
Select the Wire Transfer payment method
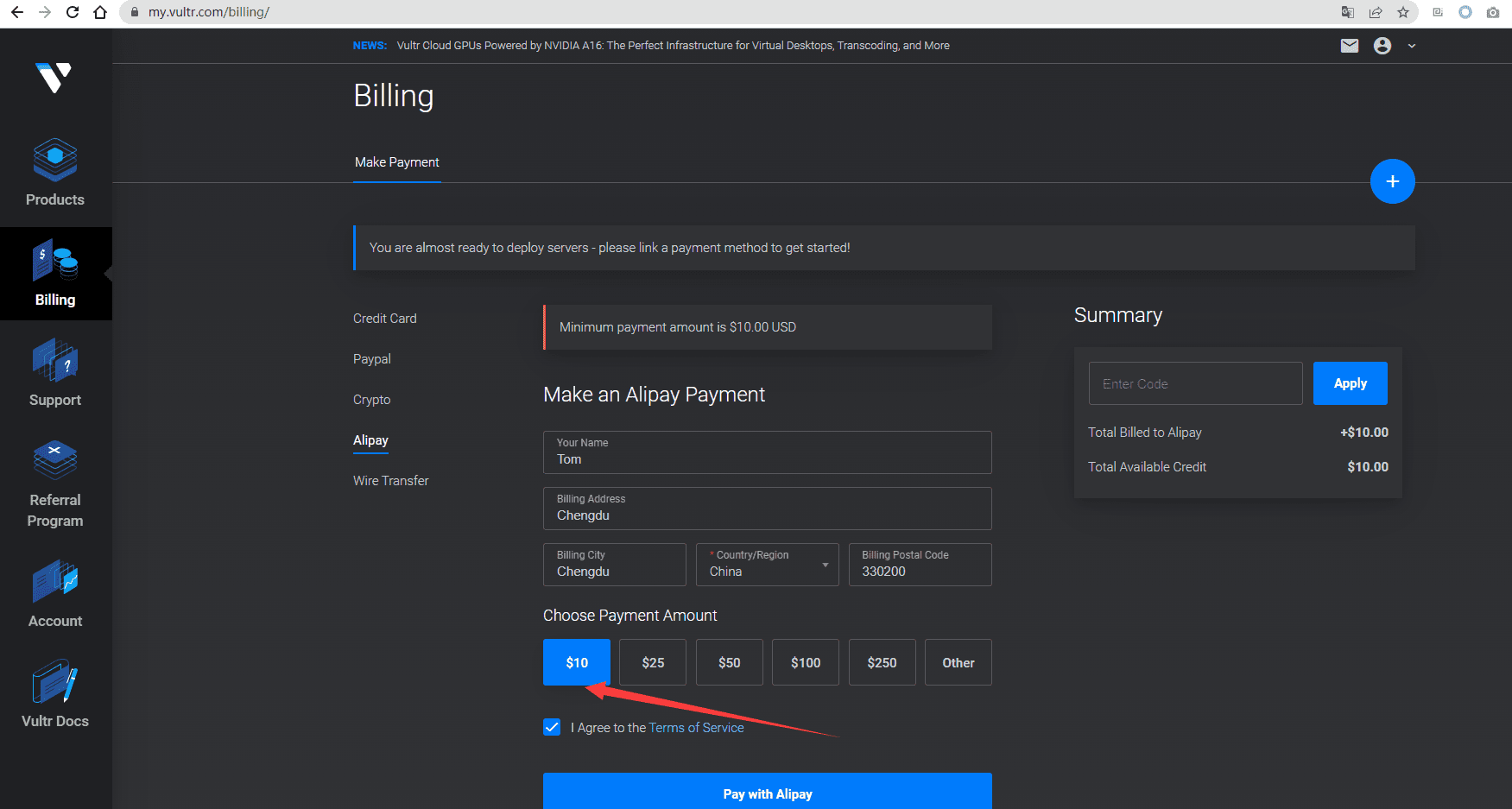click(x=391, y=481)
